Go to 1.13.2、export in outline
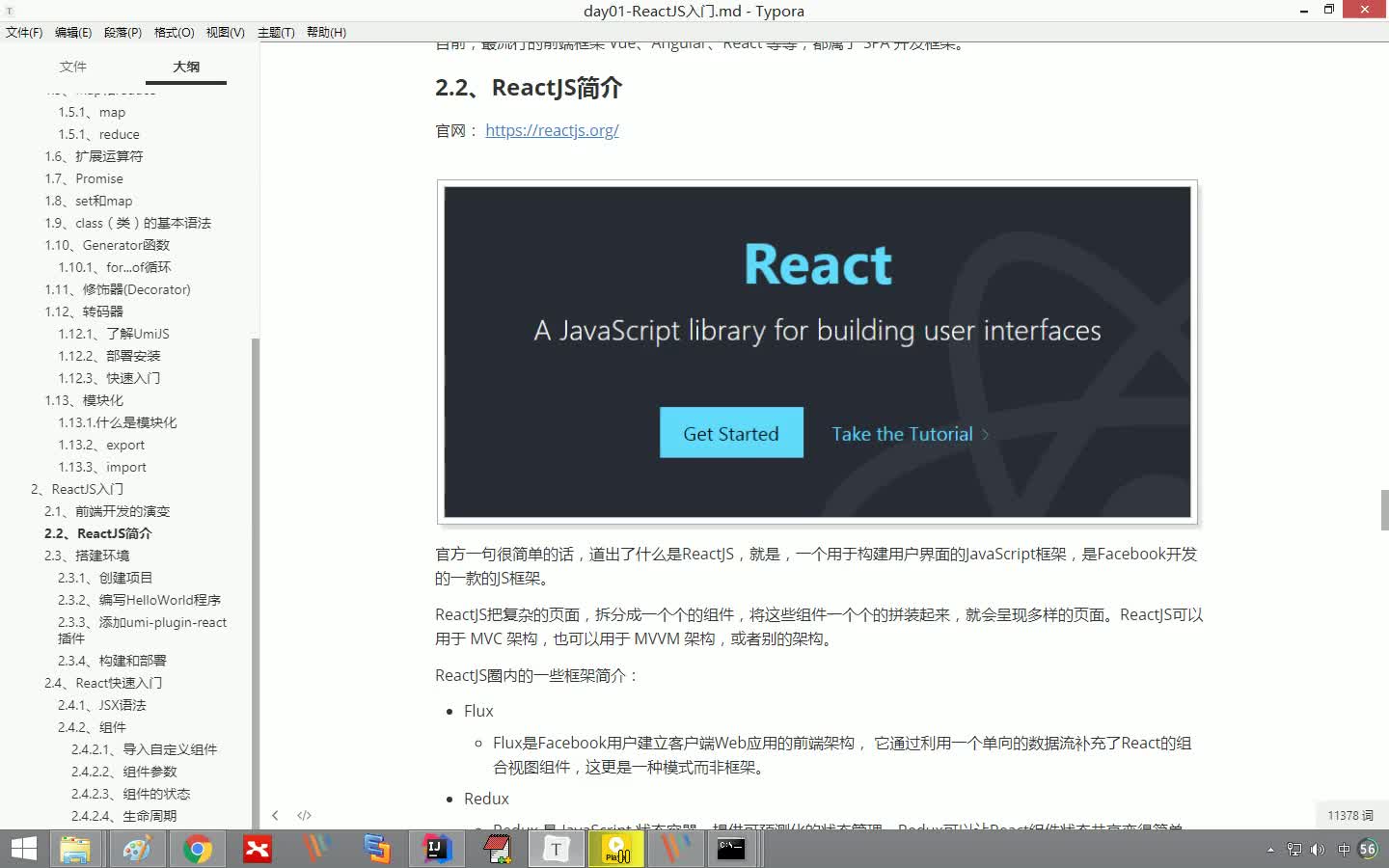Viewport: 1389px width, 868px height. pos(101,445)
